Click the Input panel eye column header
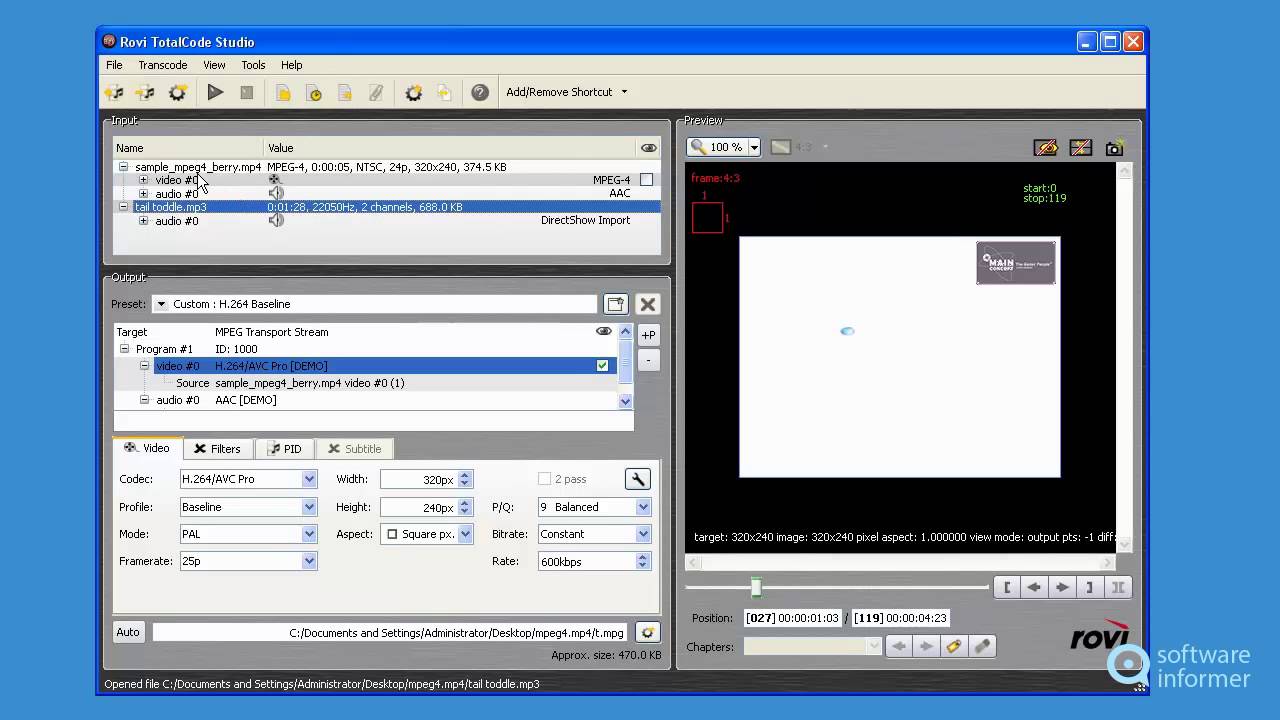Viewport: 1280px width, 720px height. pos(649,148)
